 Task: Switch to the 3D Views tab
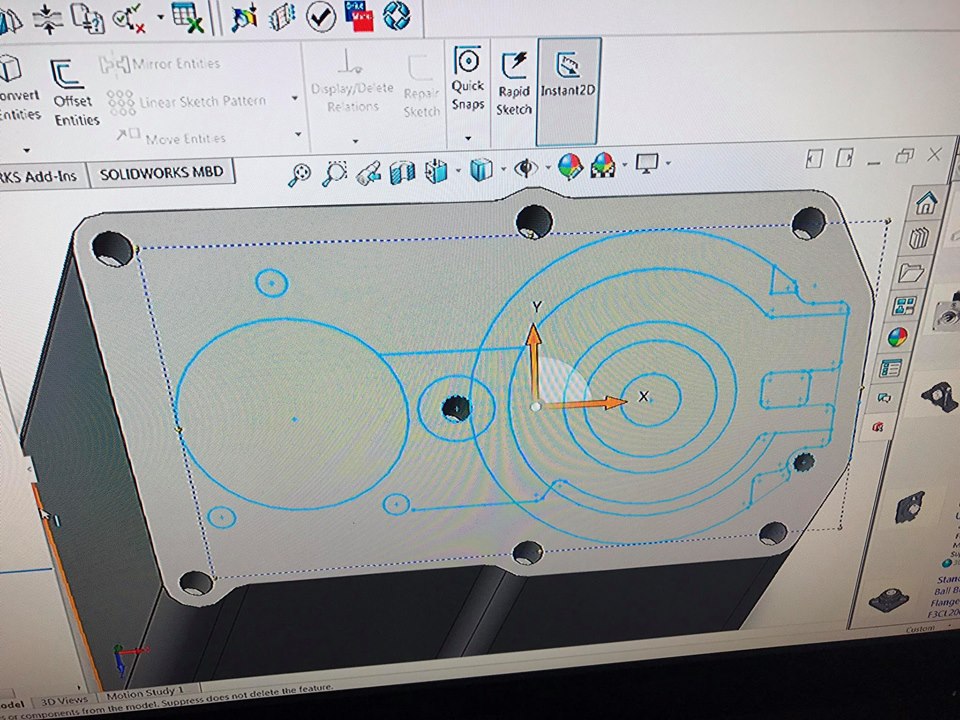pos(65,699)
